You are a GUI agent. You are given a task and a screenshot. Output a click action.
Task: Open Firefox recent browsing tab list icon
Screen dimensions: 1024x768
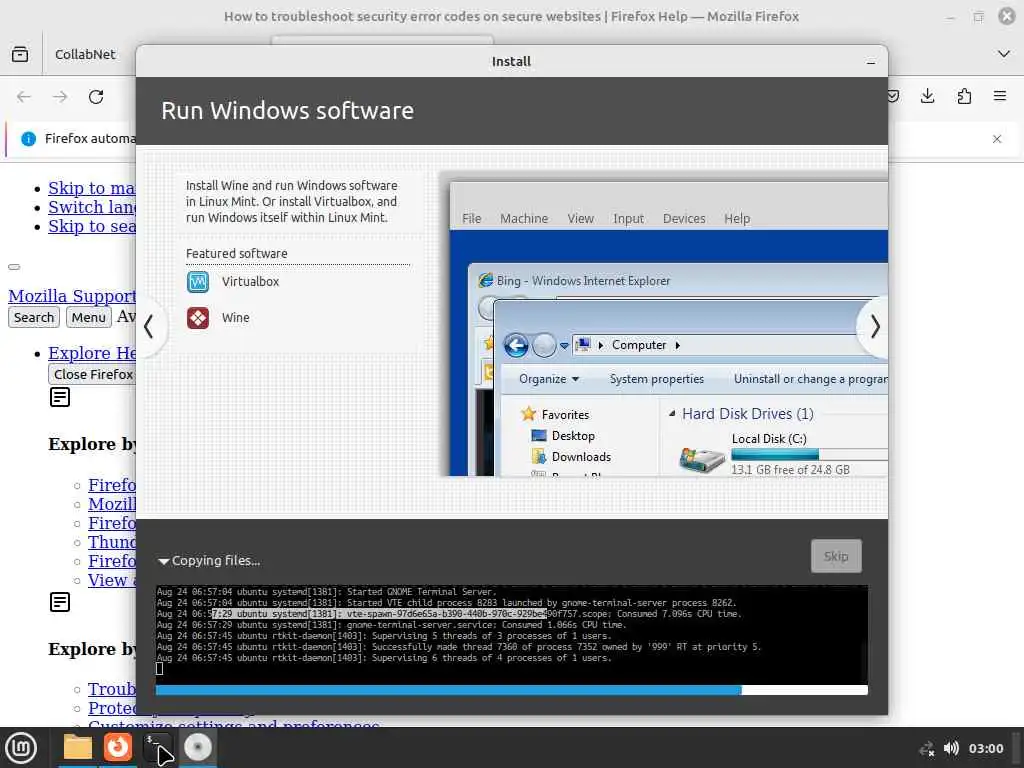[20, 54]
